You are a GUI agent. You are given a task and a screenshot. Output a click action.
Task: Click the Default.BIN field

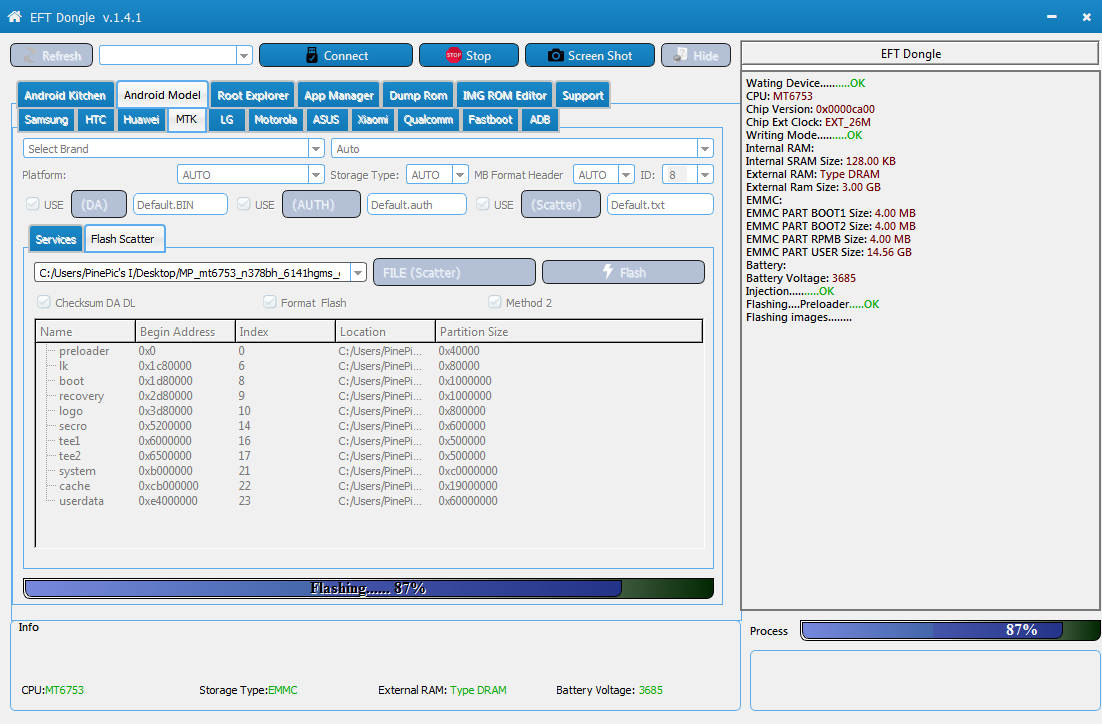point(180,205)
